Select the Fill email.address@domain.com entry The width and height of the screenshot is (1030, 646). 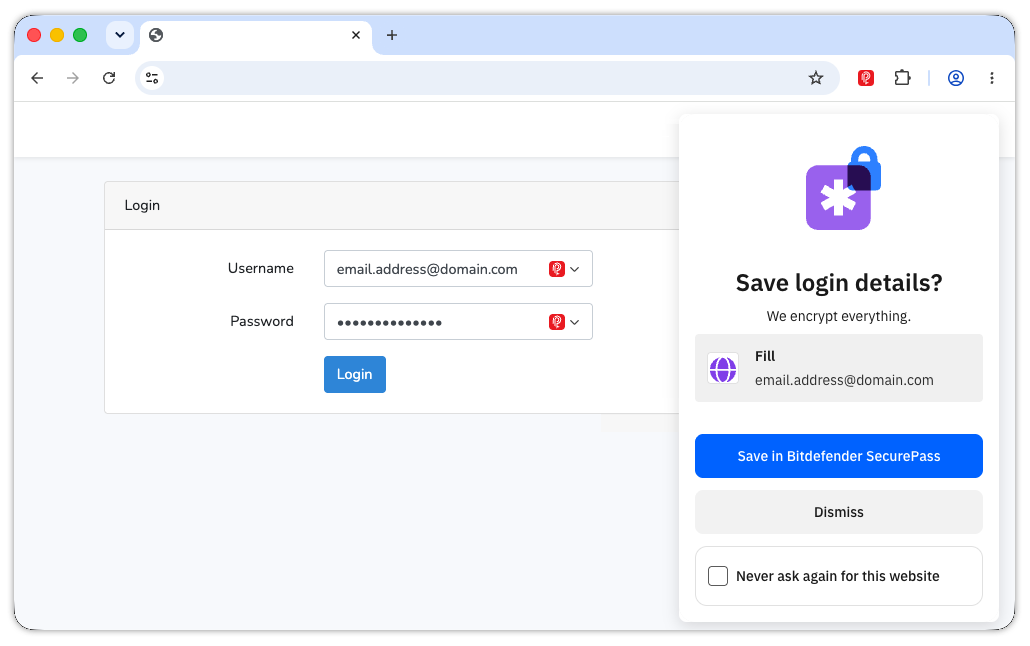pyautogui.click(x=839, y=368)
